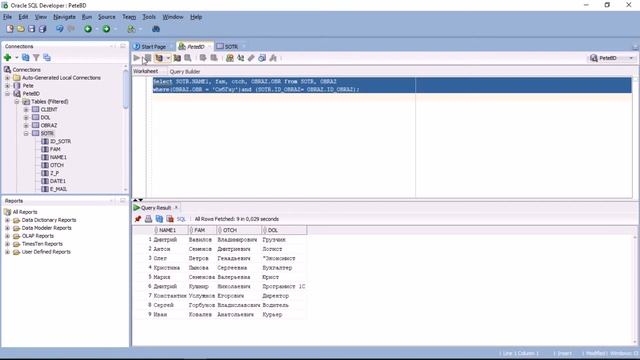Apply filter in Connections panel

(36, 58)
